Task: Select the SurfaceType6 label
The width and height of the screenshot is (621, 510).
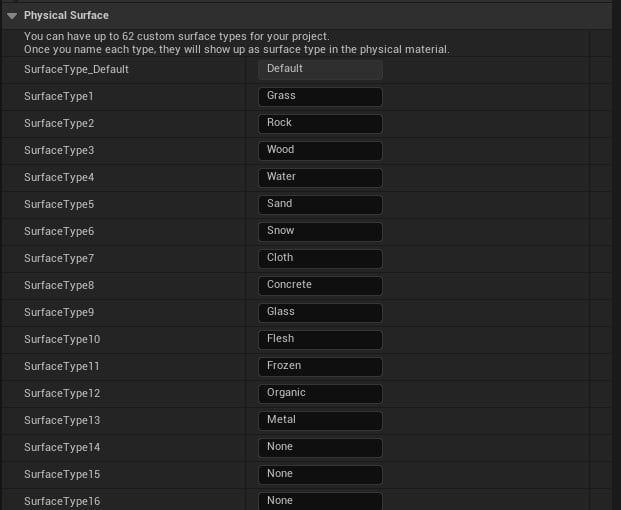Action: click(59, 231)
